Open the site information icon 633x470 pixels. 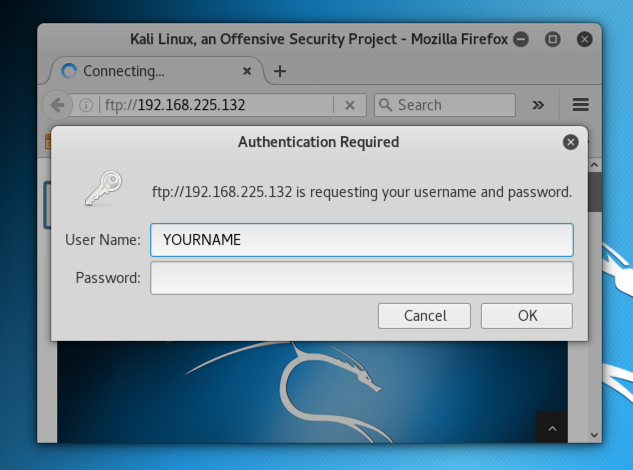coord(86,105)
